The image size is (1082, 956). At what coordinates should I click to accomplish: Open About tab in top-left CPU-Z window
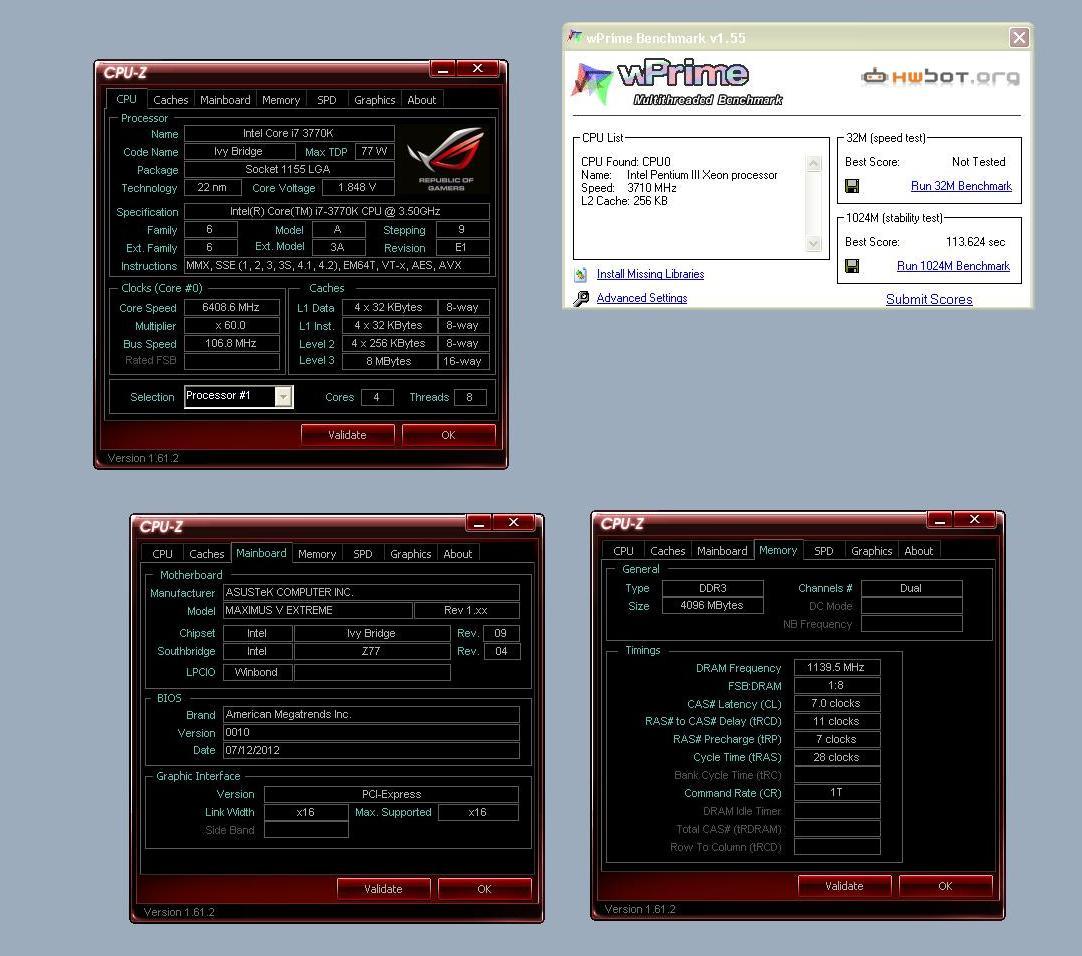[422, 99]
